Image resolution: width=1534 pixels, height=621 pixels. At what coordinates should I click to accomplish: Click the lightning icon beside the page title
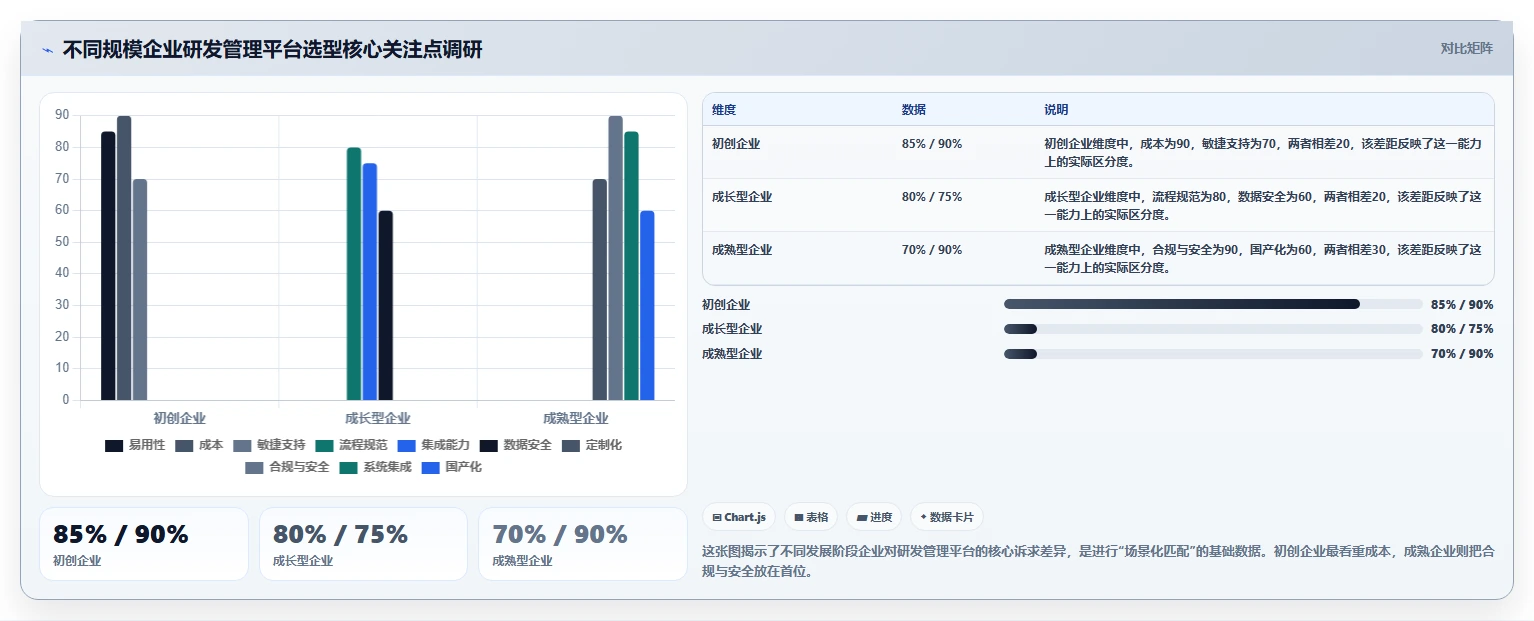(x=47, y=50)
